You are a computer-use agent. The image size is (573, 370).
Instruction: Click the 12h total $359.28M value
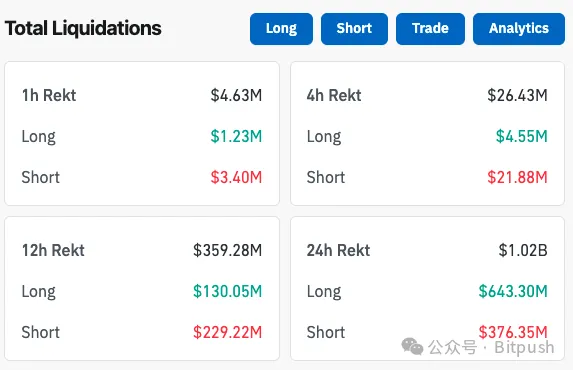227,250
